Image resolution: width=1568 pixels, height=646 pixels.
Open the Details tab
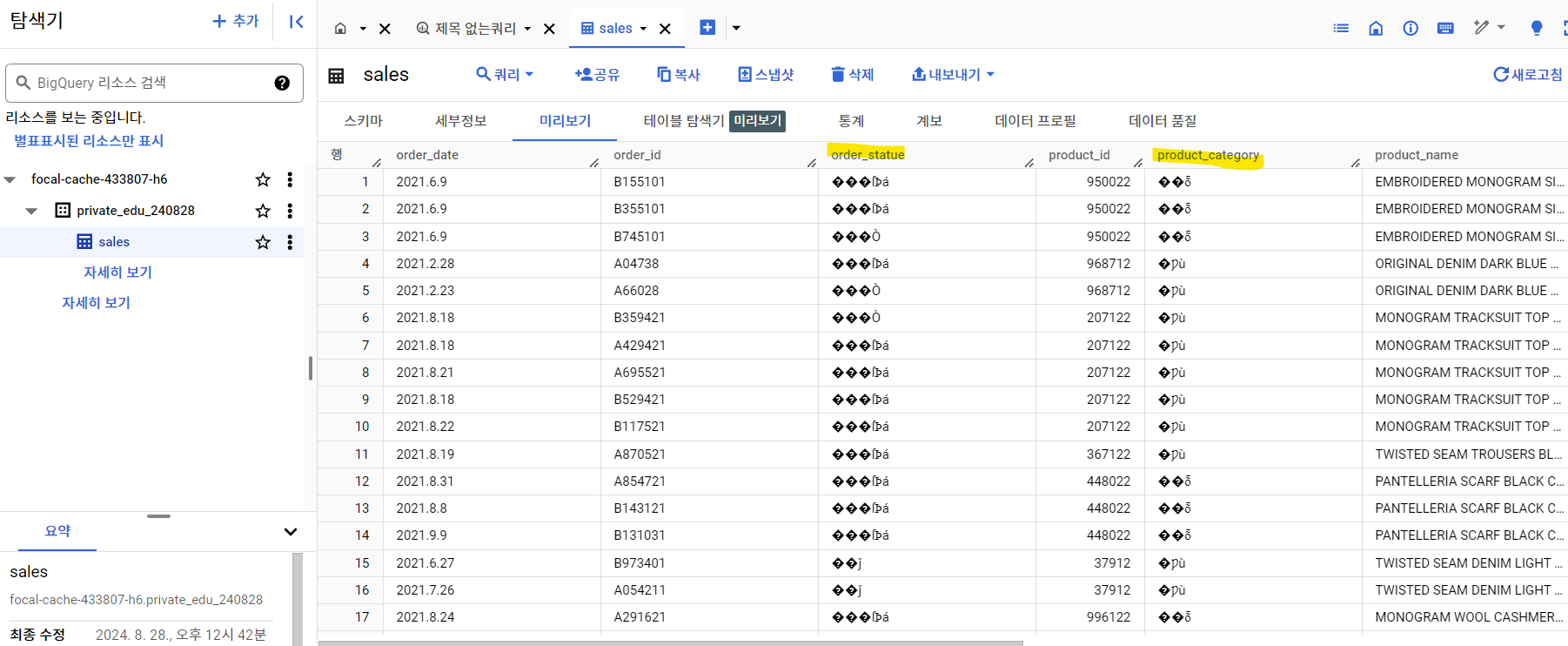461,121
